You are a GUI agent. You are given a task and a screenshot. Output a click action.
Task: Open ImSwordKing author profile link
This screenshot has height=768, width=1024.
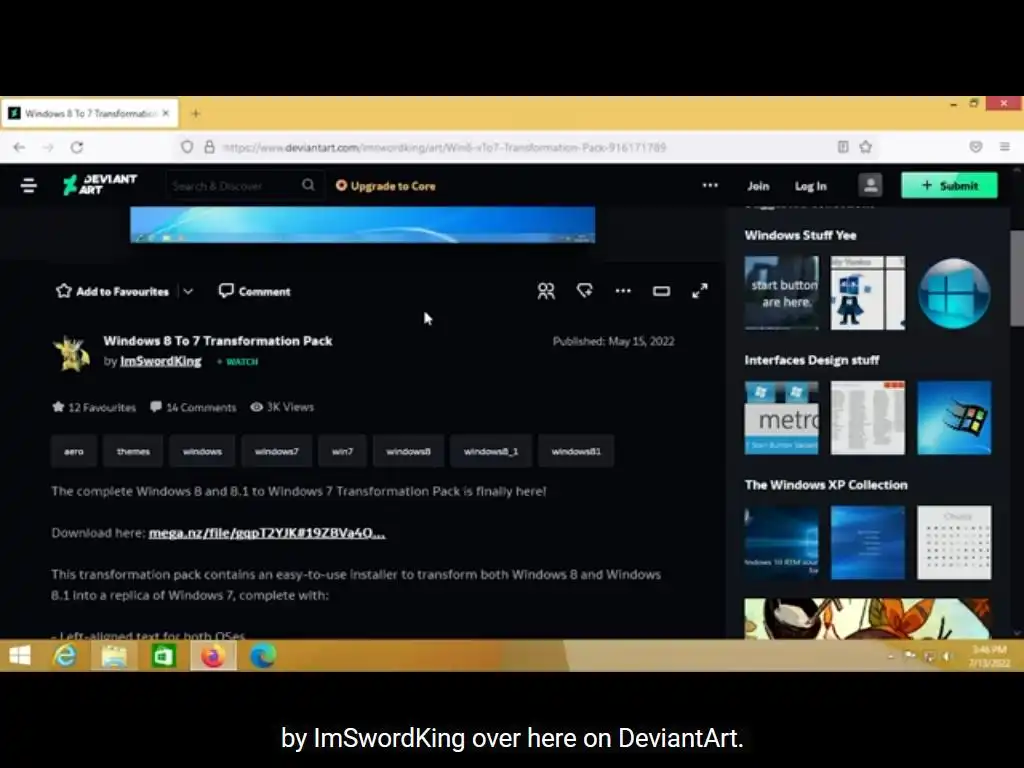tap(161, 361)
